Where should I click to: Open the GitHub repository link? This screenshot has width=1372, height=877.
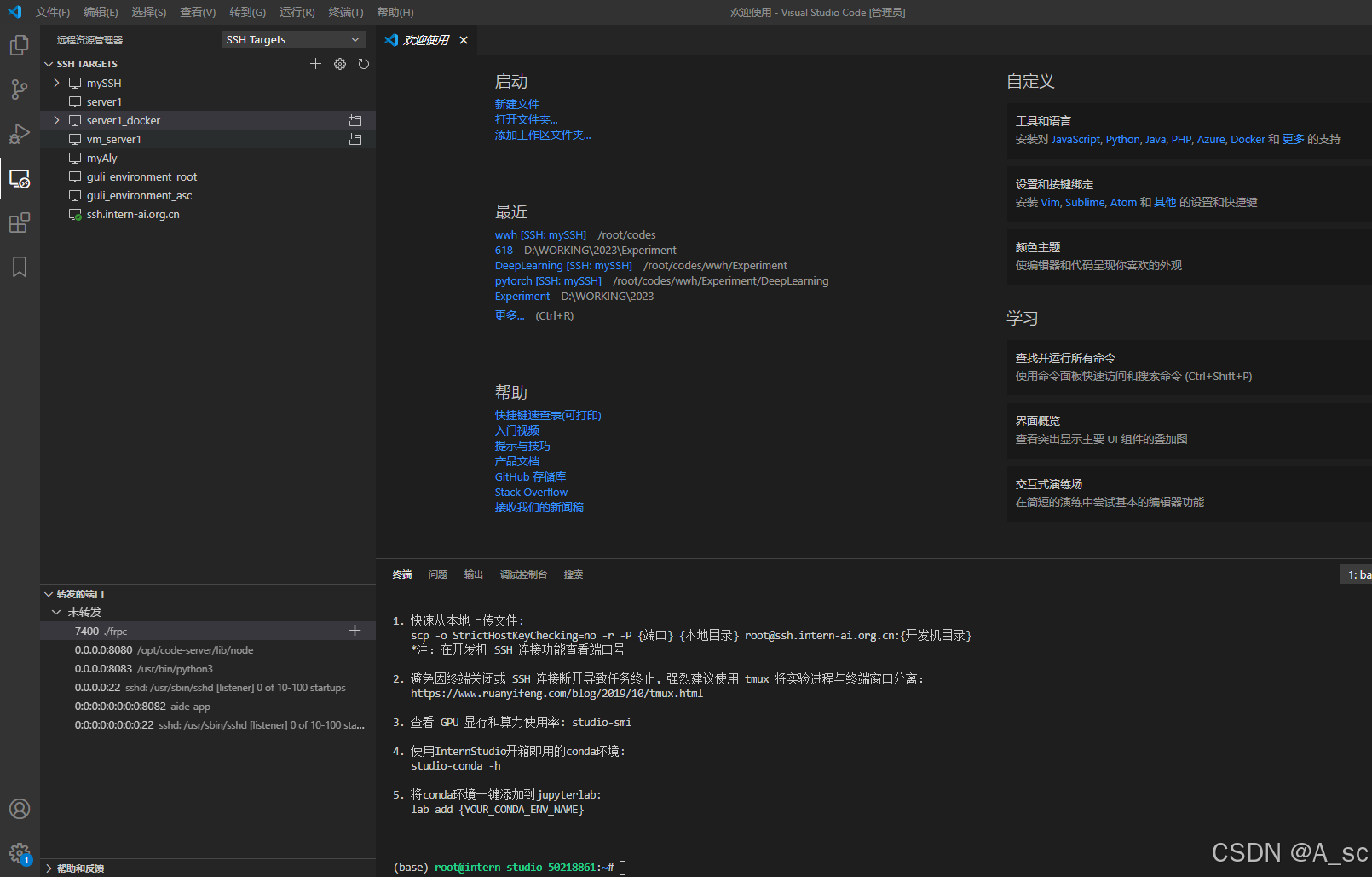point(530,476)
